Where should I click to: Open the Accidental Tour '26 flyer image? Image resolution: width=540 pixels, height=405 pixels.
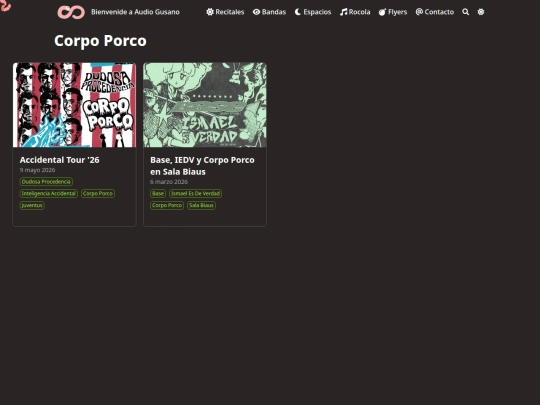[x=74, y=105]
